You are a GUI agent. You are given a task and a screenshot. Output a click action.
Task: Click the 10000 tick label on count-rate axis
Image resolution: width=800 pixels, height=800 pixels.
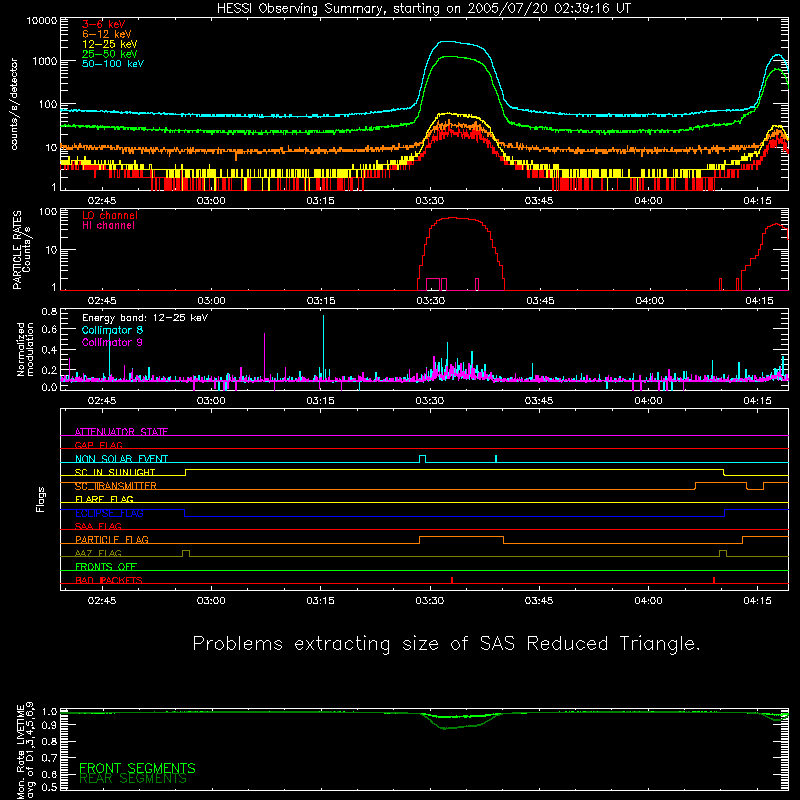coord(42,21)
